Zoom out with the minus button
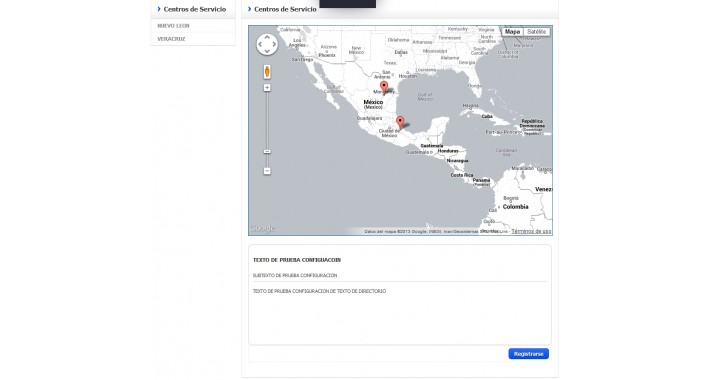This screenshot has height=380, width=710. [267, 171]
